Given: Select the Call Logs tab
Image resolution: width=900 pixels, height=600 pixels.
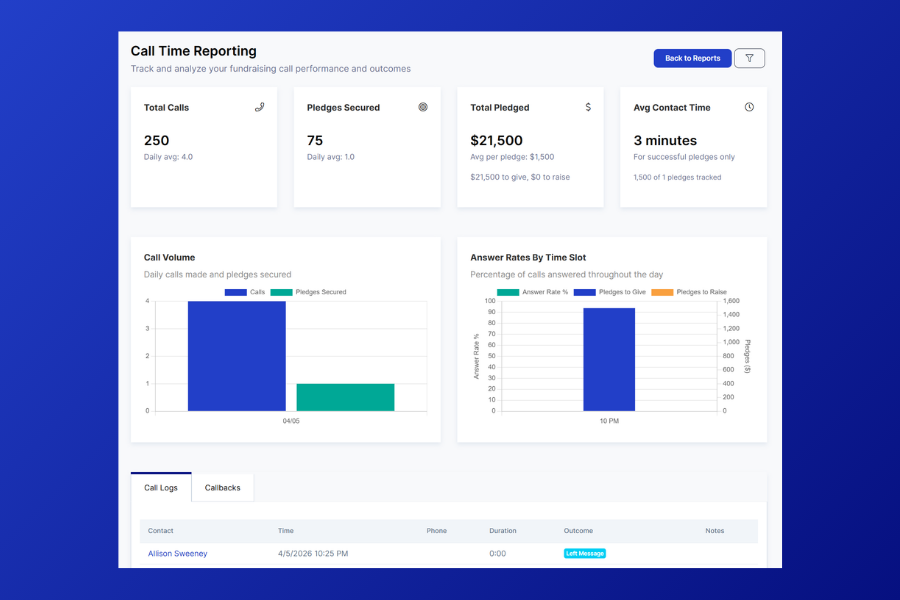Looking at the screenshot, I should [161, 488].
